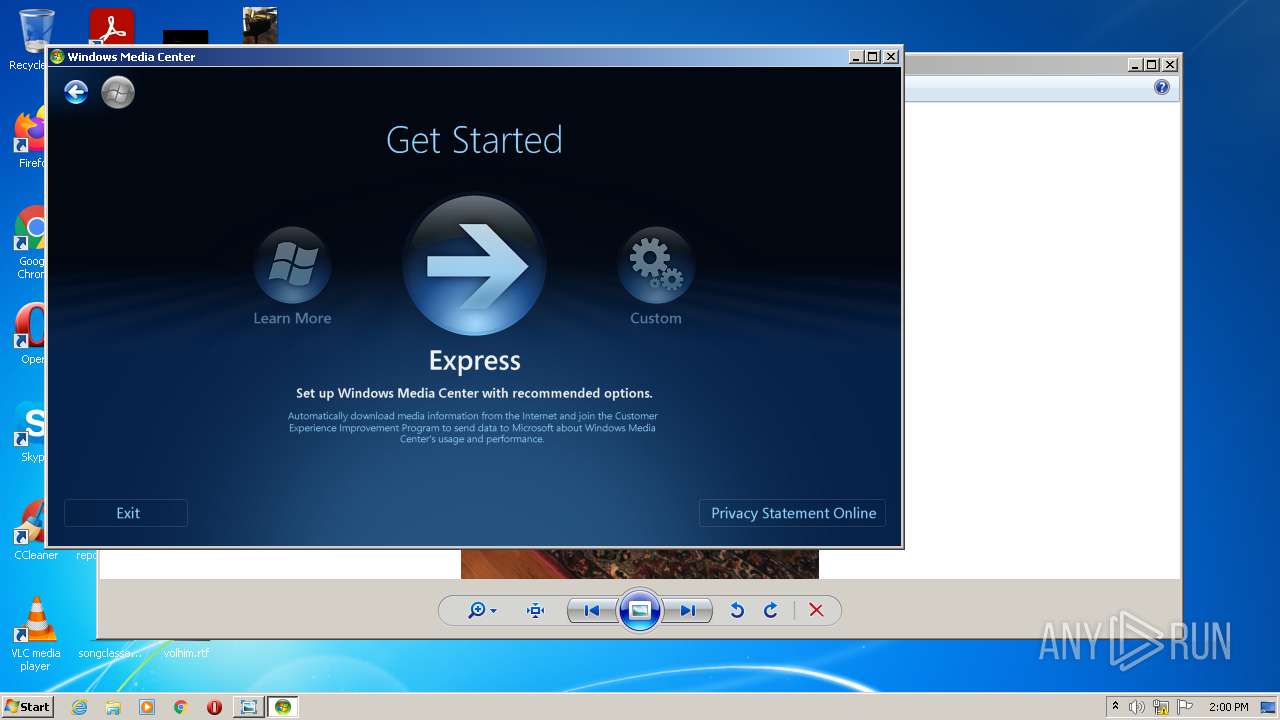The image size is (1280, 720).
Task: Switch to Photo Viewer taskbar button
Action: tap(248, 707)
